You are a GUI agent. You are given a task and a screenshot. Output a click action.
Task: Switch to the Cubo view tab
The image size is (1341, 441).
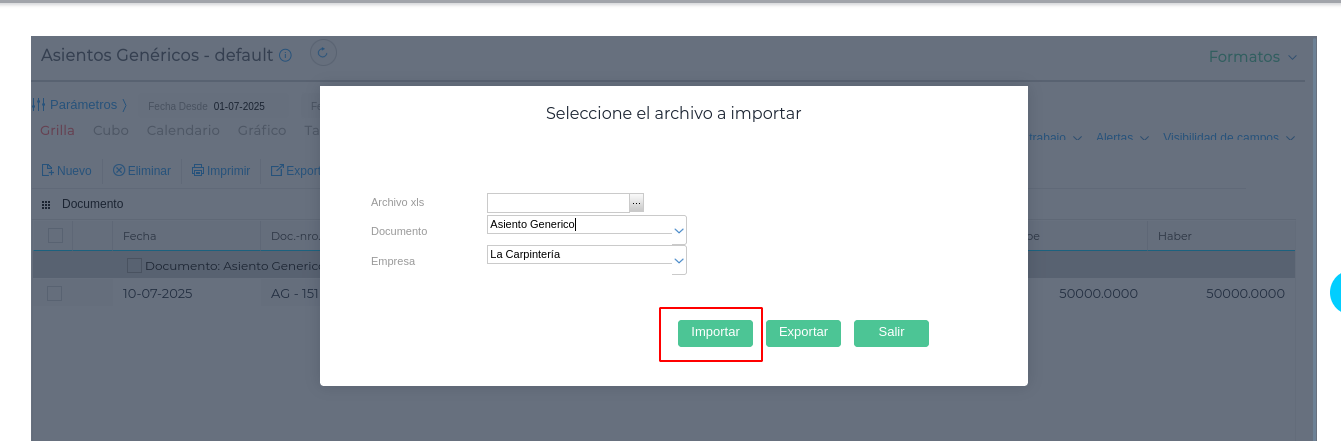point(110,131)
